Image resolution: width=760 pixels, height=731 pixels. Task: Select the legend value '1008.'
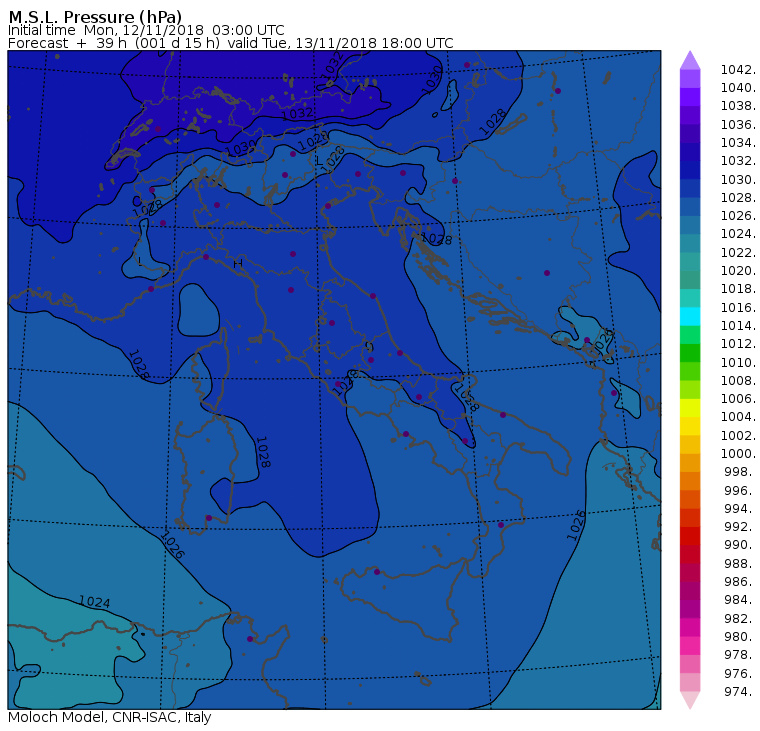[738, 381]
